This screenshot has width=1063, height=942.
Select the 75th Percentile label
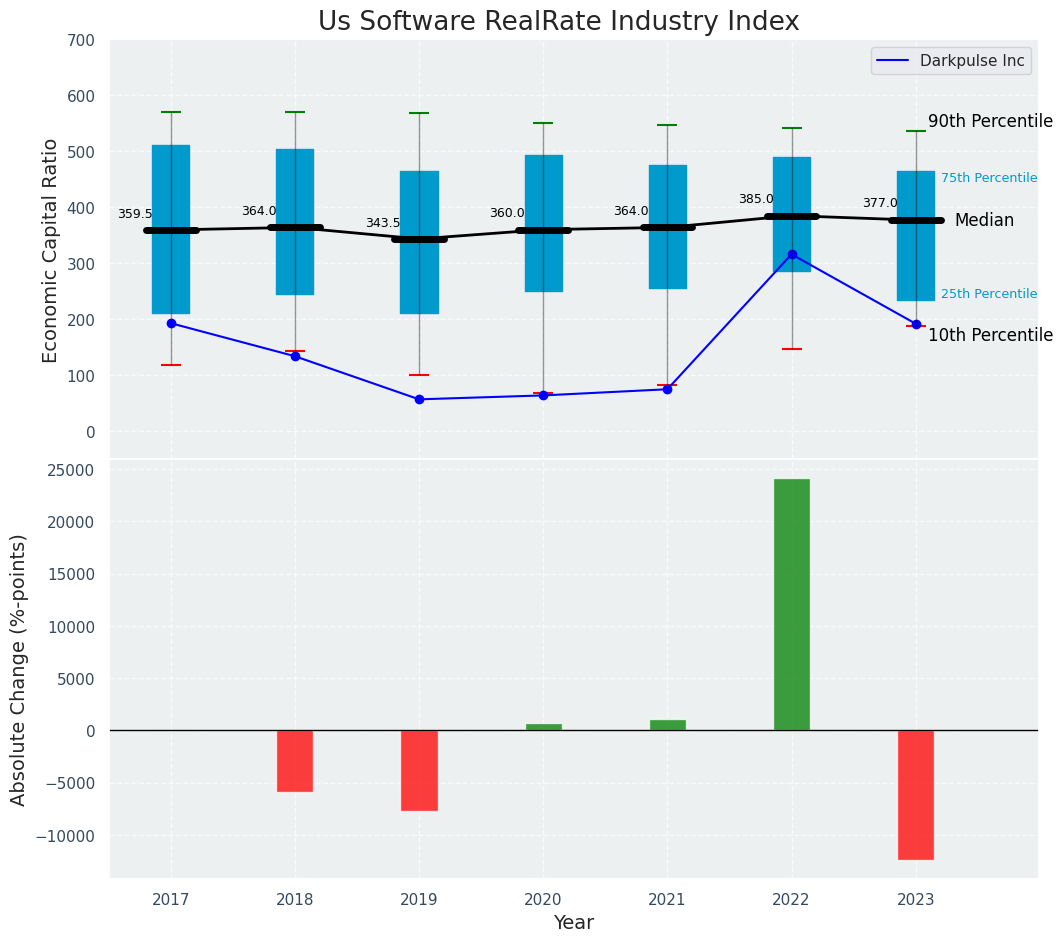(988, 178)
